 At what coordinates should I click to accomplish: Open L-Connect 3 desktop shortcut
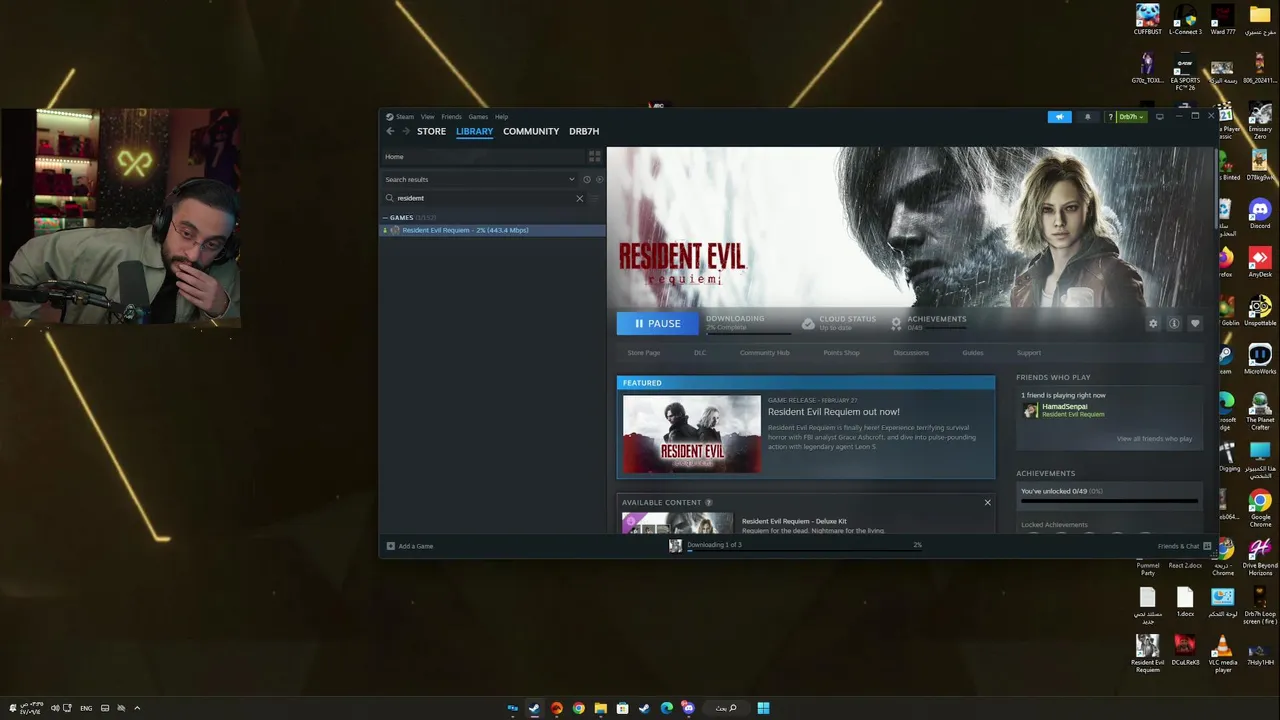click(1185, 19)
